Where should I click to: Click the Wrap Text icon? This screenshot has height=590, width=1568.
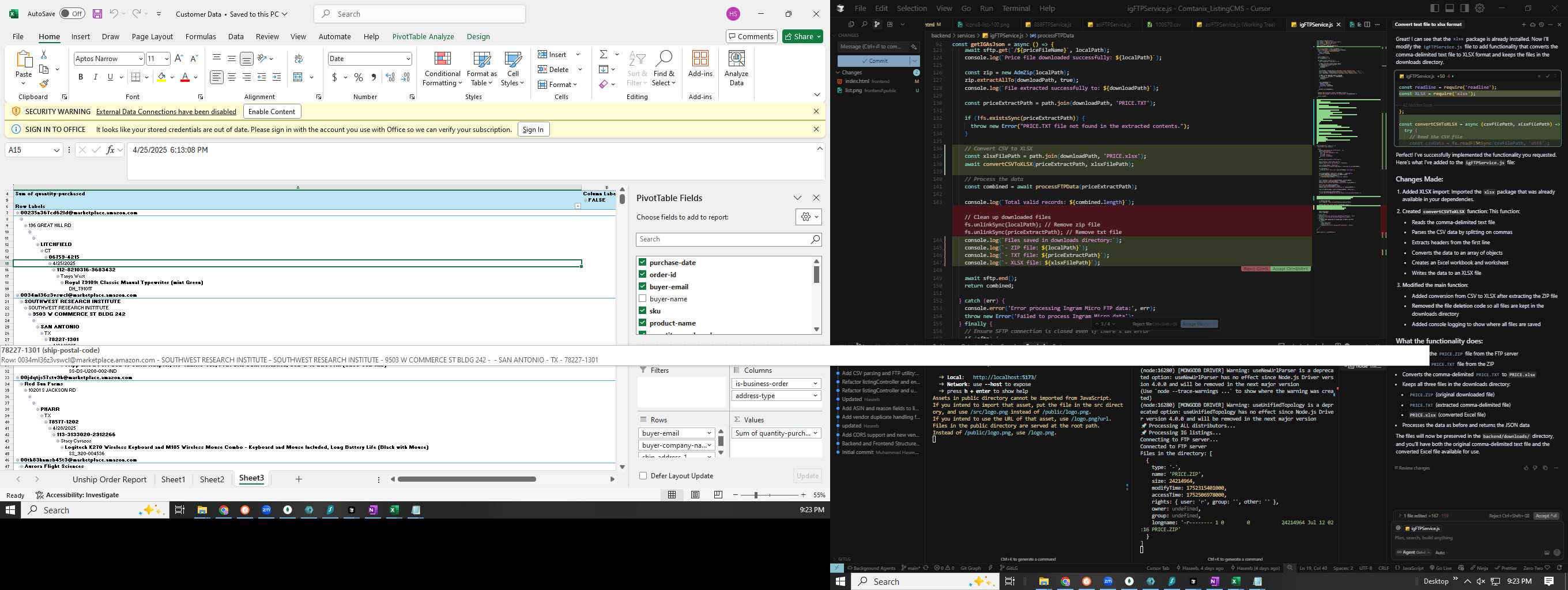coord(298,58)
